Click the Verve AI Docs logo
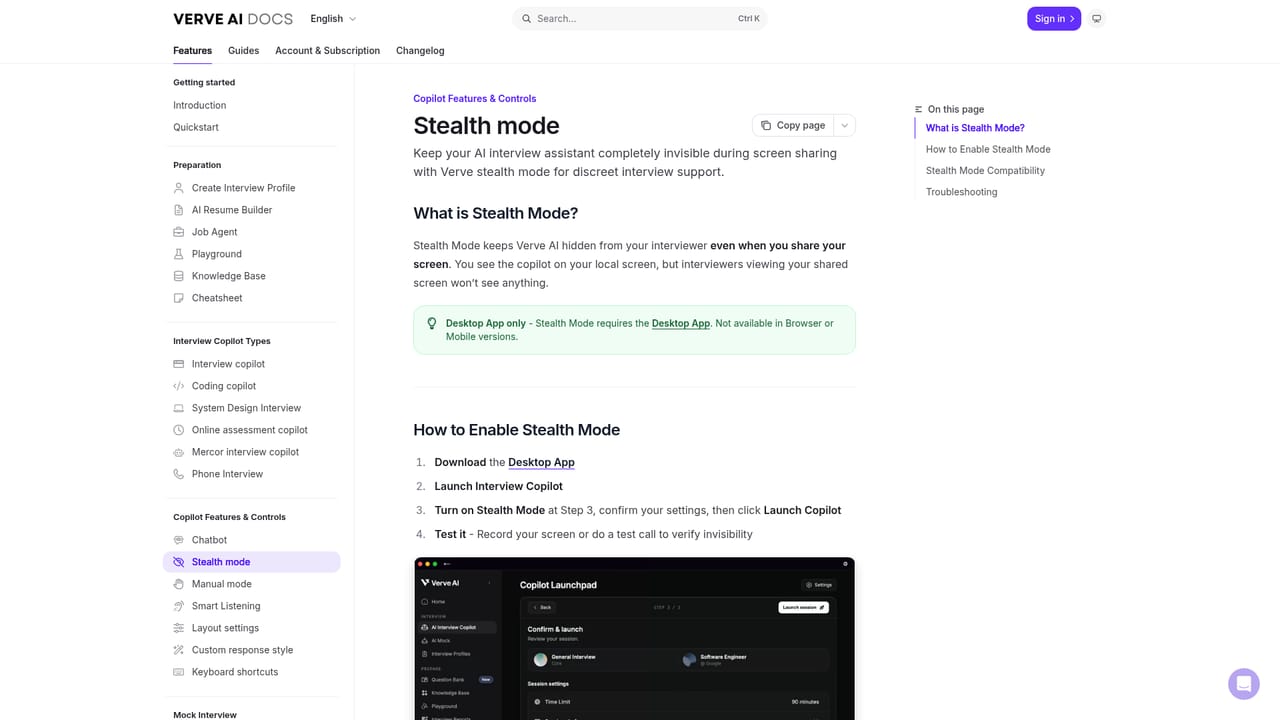The height and width of the screenshot is (720, 1280). click(233, 19)
